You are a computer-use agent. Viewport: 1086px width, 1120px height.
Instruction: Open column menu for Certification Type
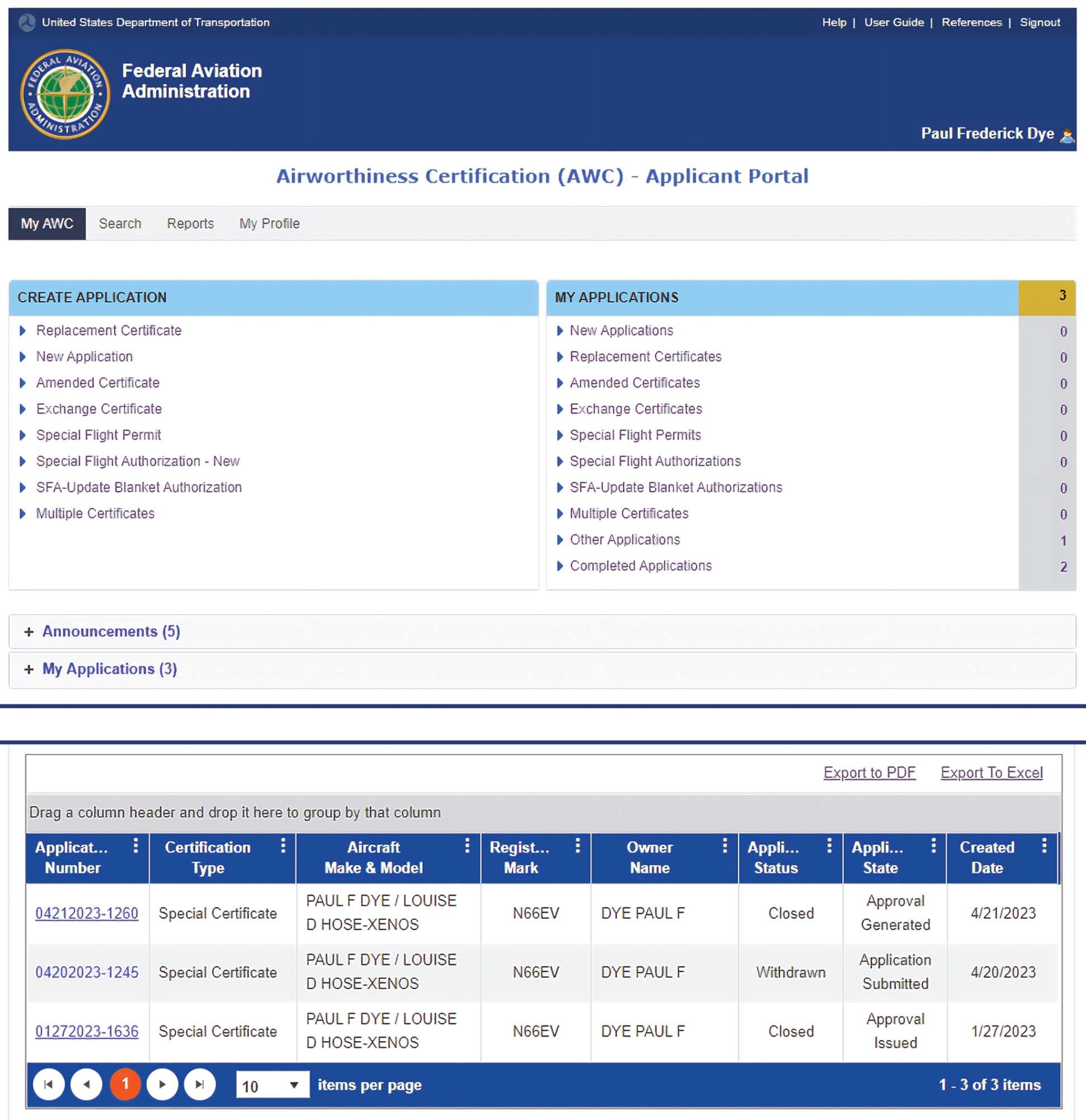click(283, 846)
